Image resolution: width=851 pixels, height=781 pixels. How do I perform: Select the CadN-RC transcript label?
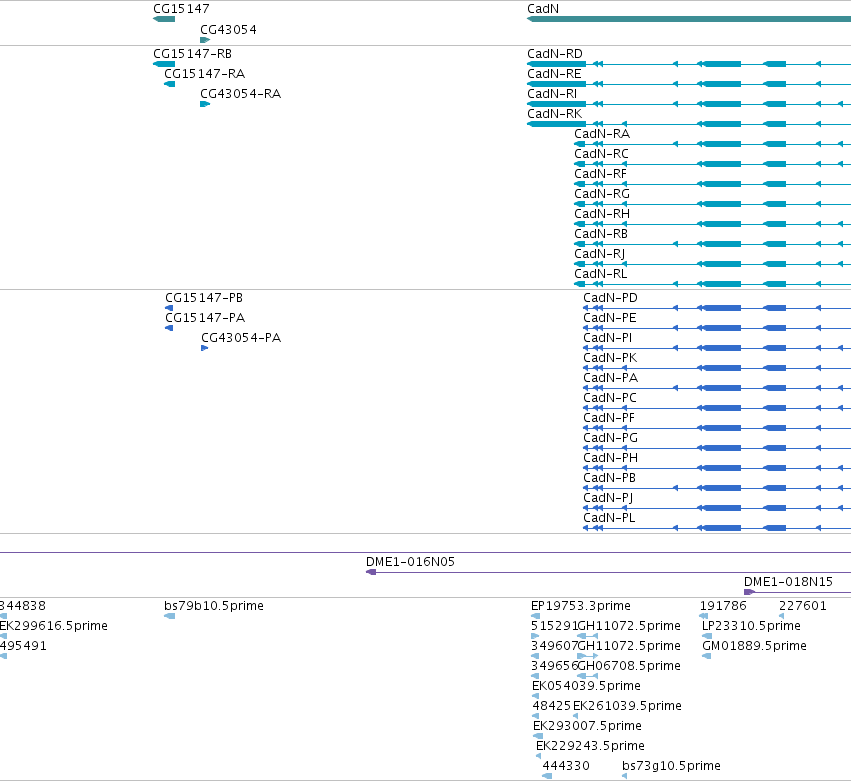(x=601, y=154)
